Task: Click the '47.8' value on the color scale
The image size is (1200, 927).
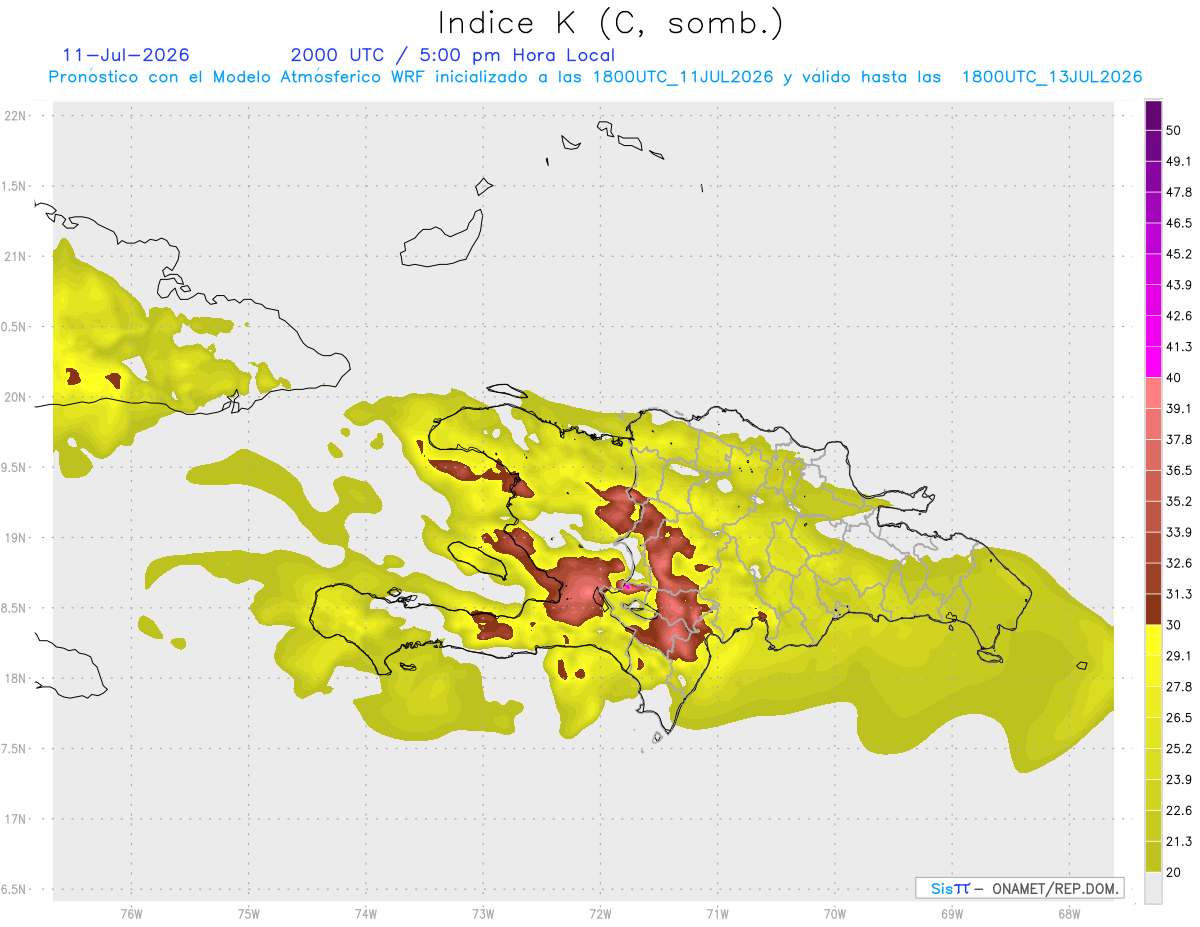Action: (1179, 192)
